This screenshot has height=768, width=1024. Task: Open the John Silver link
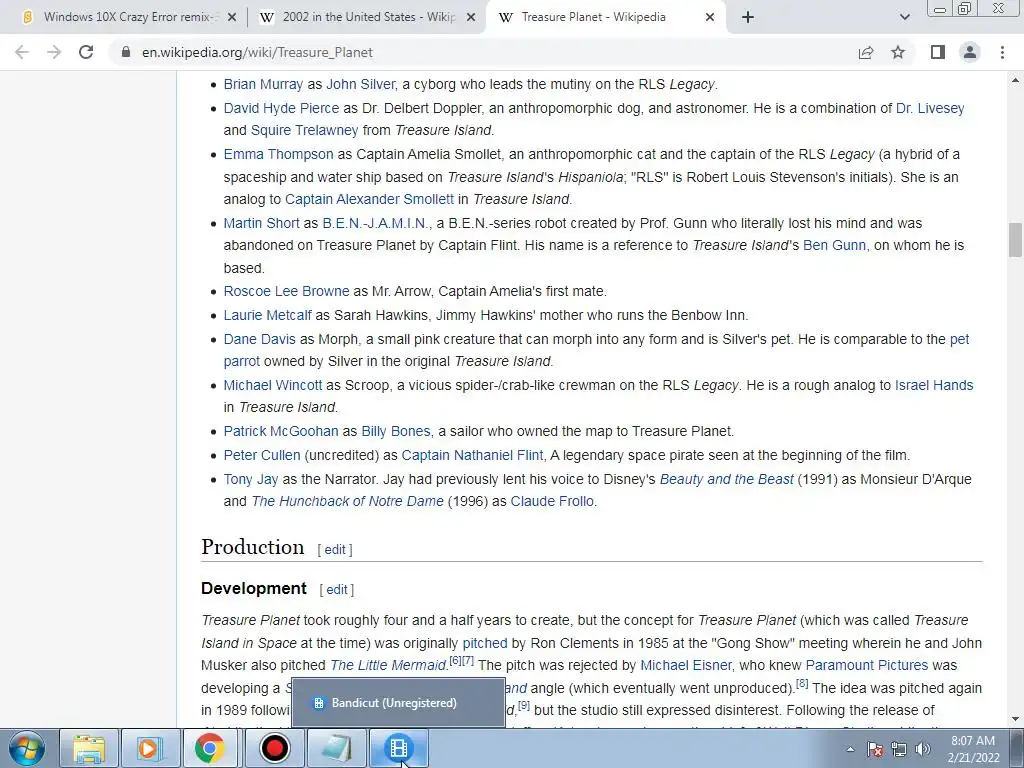360,84
